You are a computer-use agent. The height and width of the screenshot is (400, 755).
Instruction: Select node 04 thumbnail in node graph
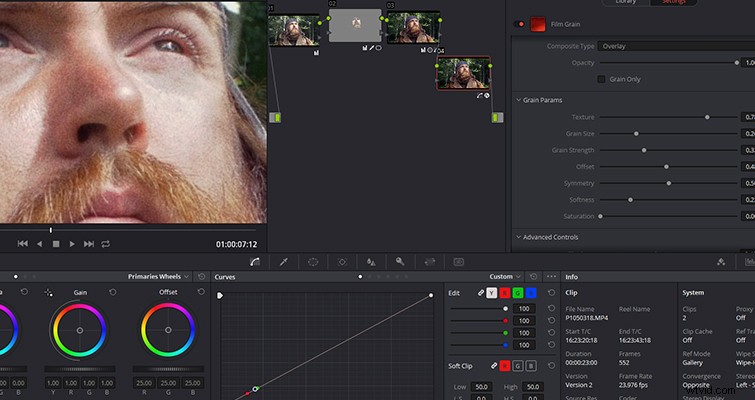point(464,73)
